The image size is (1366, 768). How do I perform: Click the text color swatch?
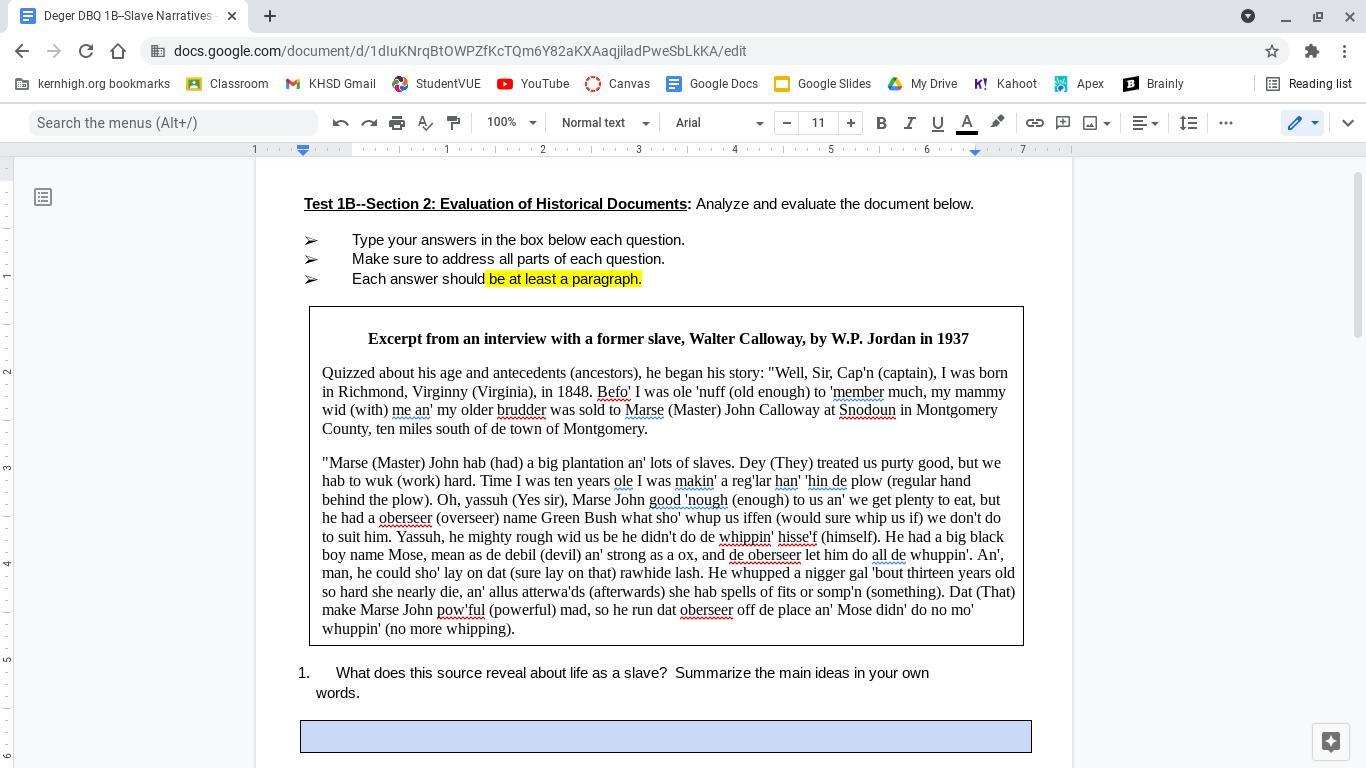click(x=966, y=123)
